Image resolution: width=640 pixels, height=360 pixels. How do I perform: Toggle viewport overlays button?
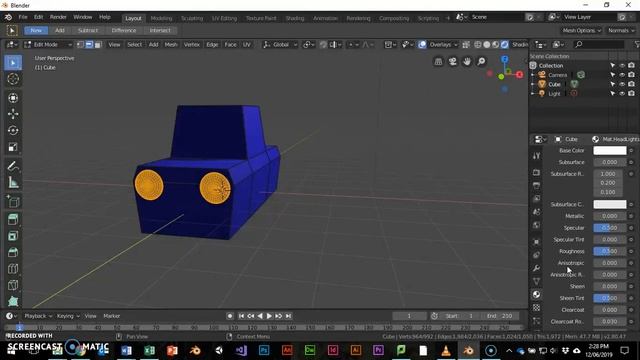(x=422, y=44)
